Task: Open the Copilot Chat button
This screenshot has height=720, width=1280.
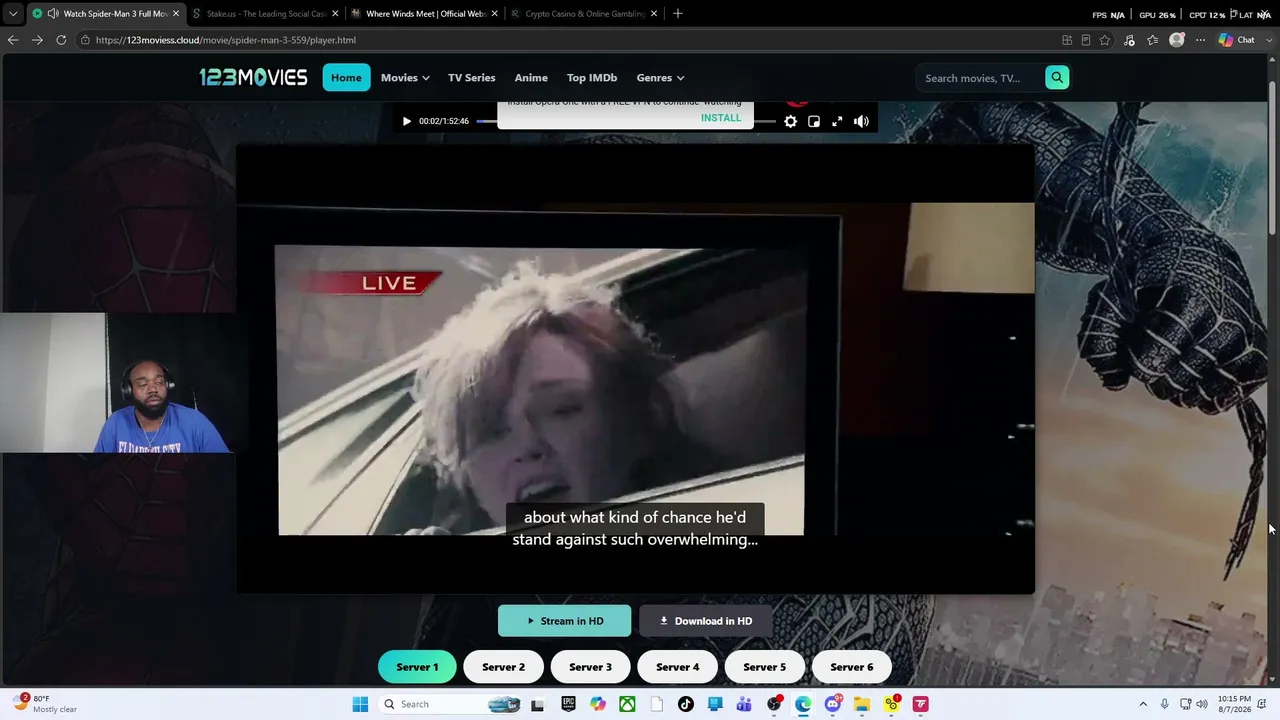Action: click(1237, 40)
